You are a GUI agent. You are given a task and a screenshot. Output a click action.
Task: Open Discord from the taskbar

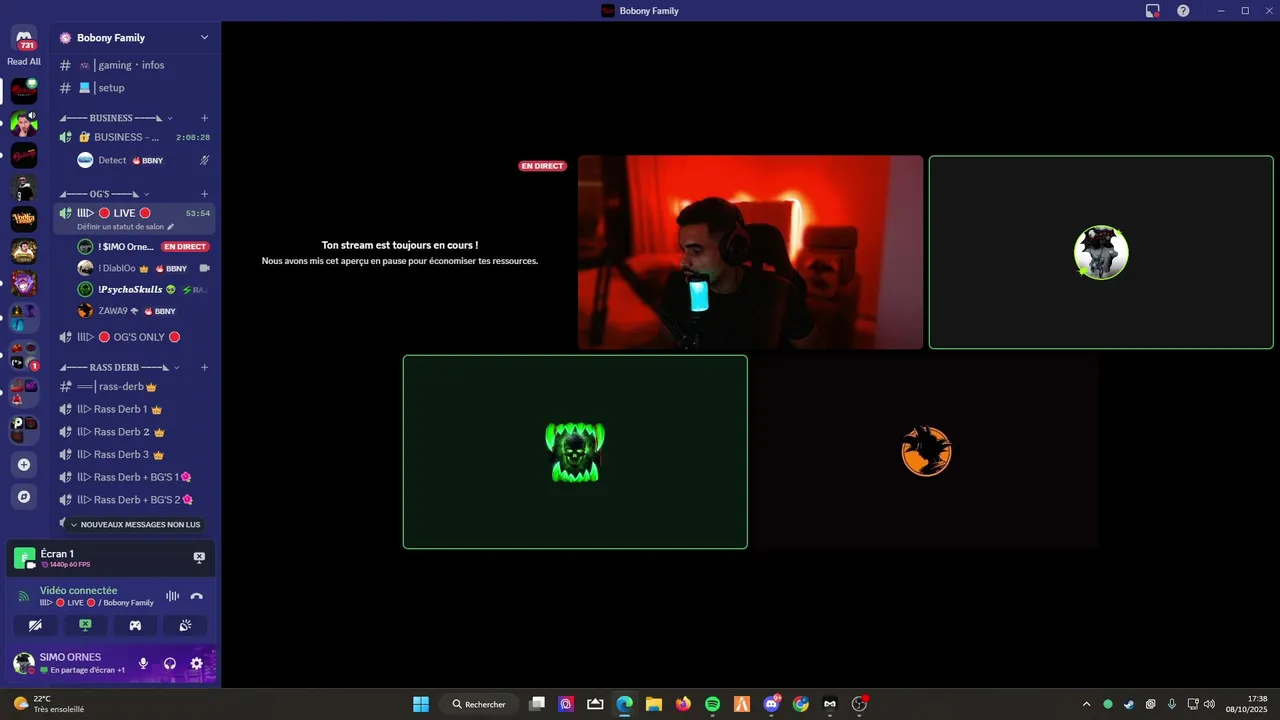(x=771, y=704)
